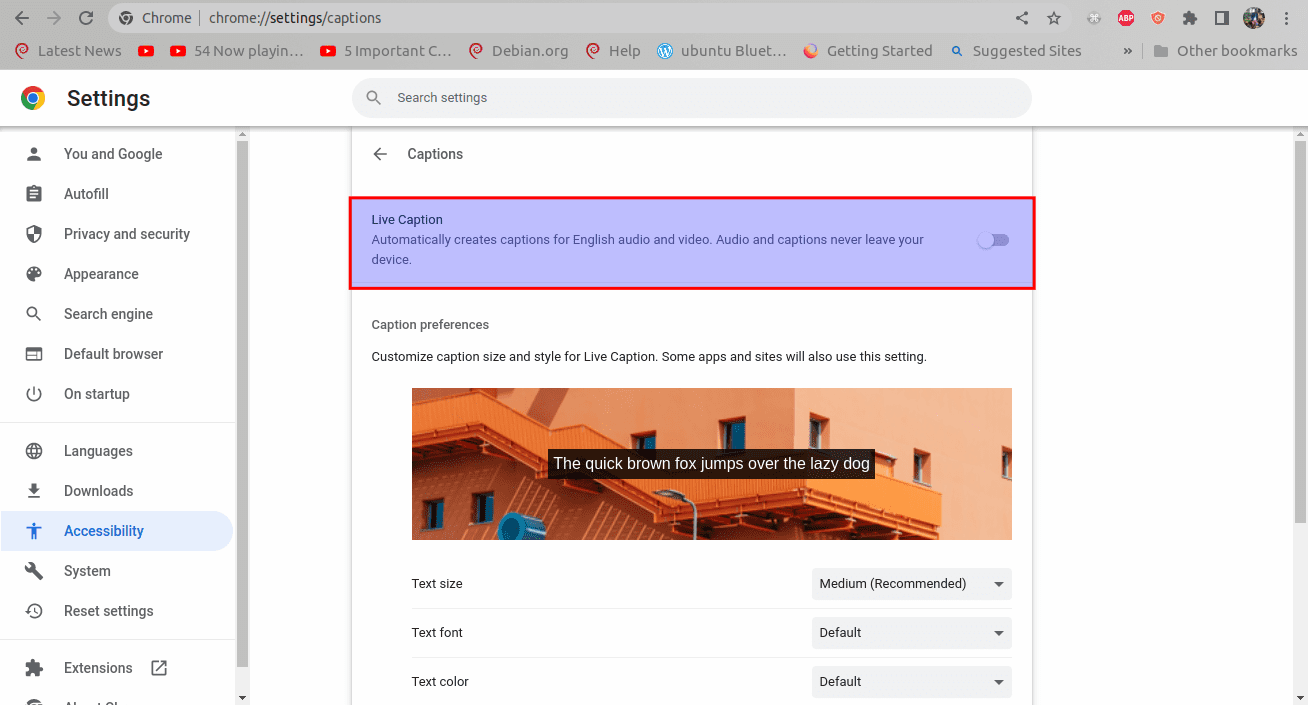
Task: Click the sidebar scrollbar down arrow
Action: coord(241,697)
